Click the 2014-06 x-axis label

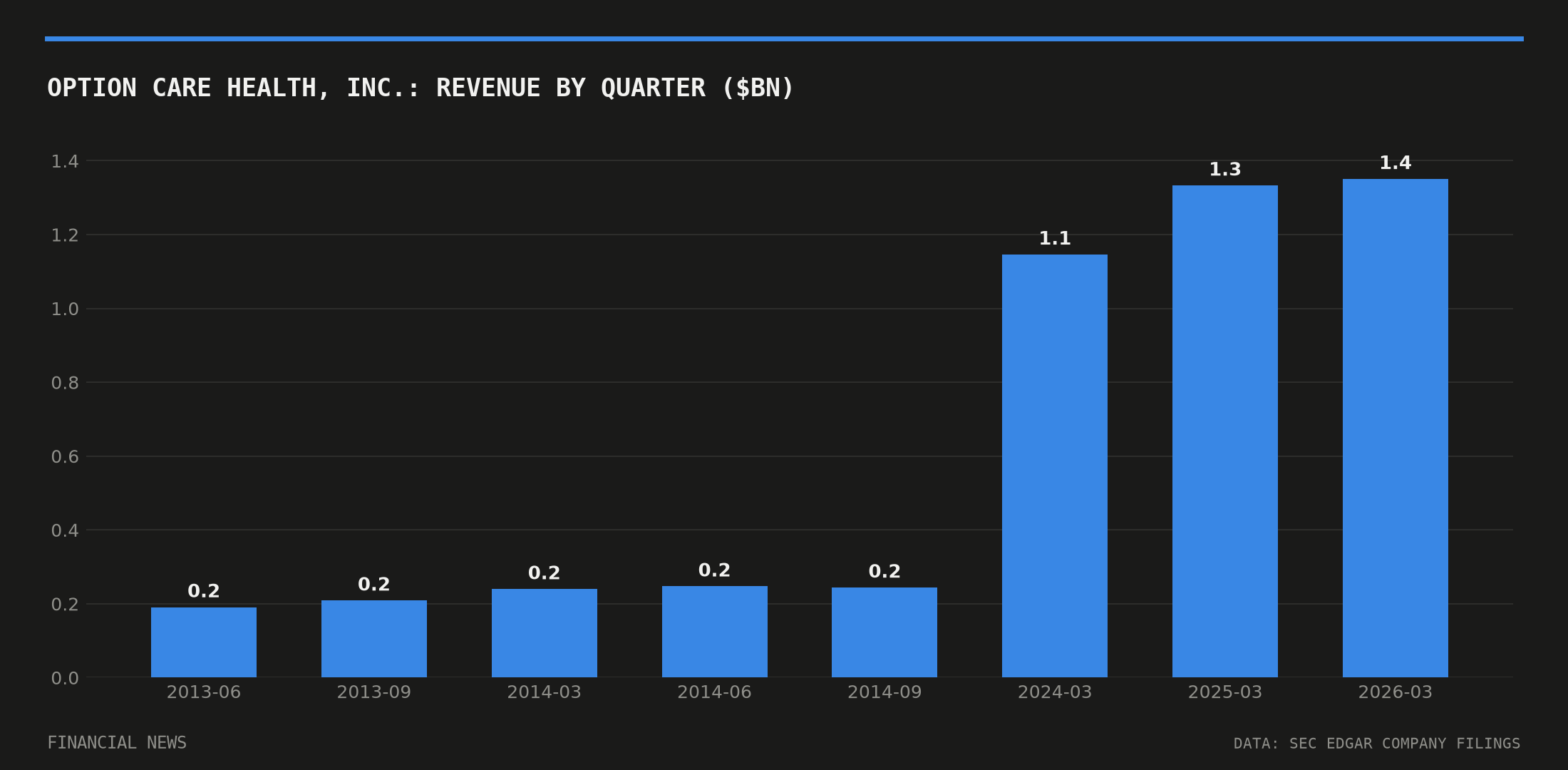pyautogui.click(x=715, y=692)
